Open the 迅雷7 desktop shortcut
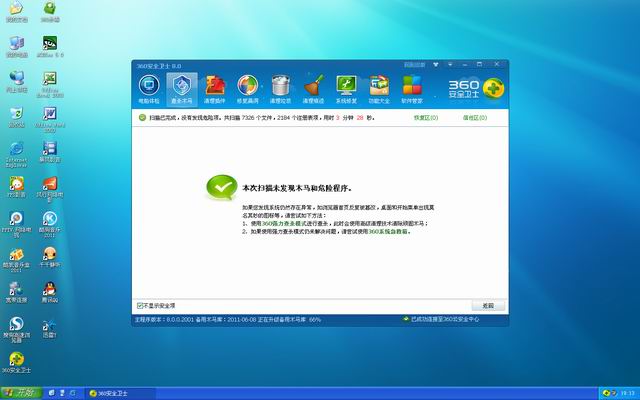Viewport: 640px width, 400px height. tap(50, 327)
